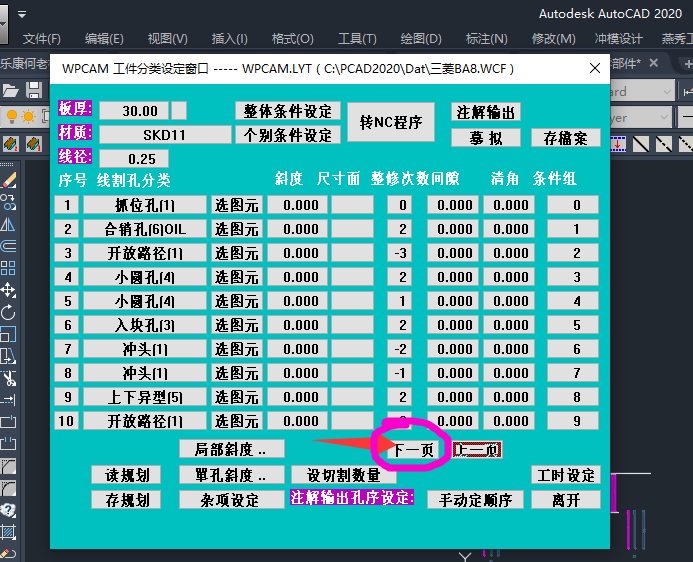
Task: Click the 整体条件设定 button
Action: click(x=288, y=111)
